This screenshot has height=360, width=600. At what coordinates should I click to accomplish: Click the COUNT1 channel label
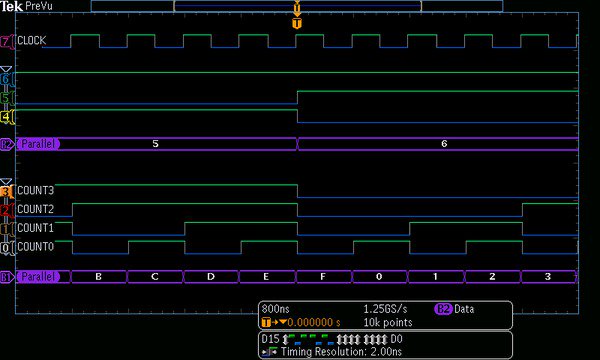[36, 228]
